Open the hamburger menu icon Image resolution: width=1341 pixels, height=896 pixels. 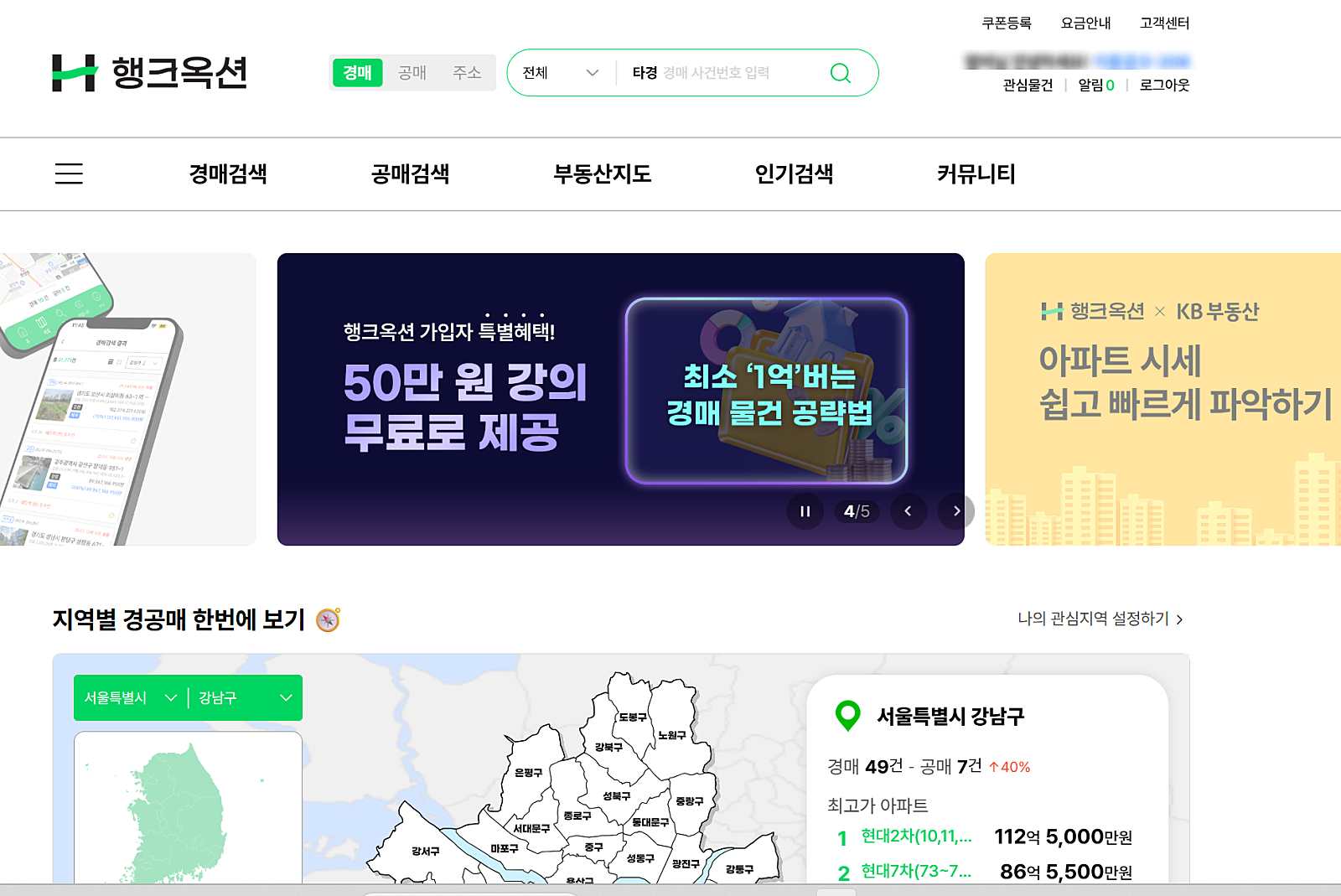69,174
